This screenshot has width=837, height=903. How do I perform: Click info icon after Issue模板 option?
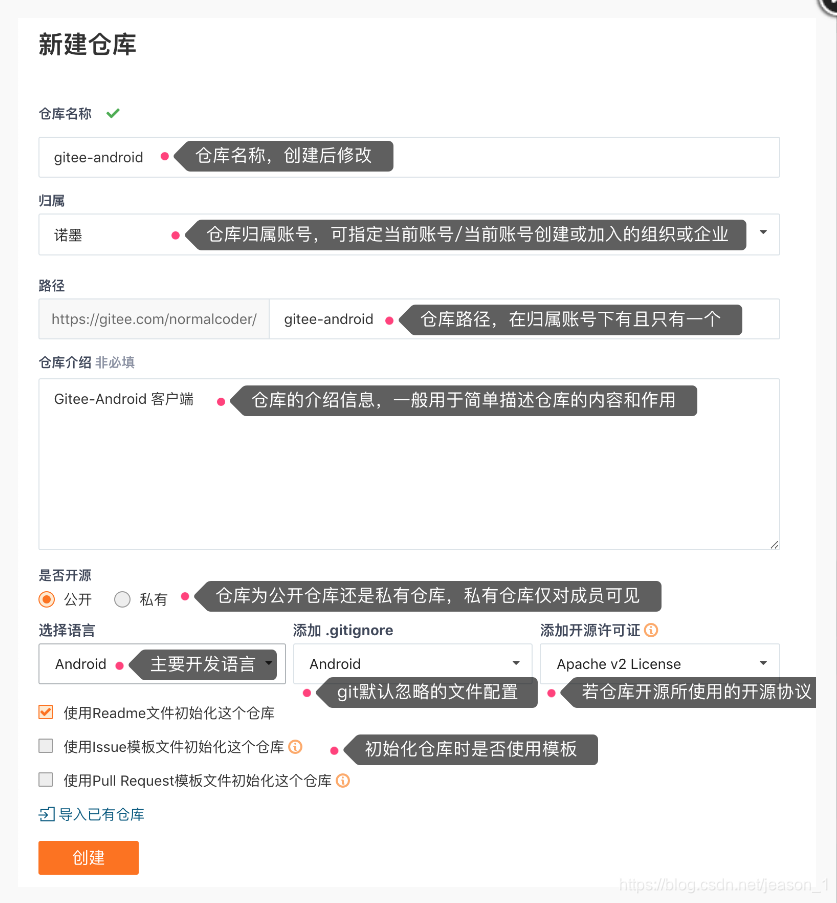coord(295,746)
